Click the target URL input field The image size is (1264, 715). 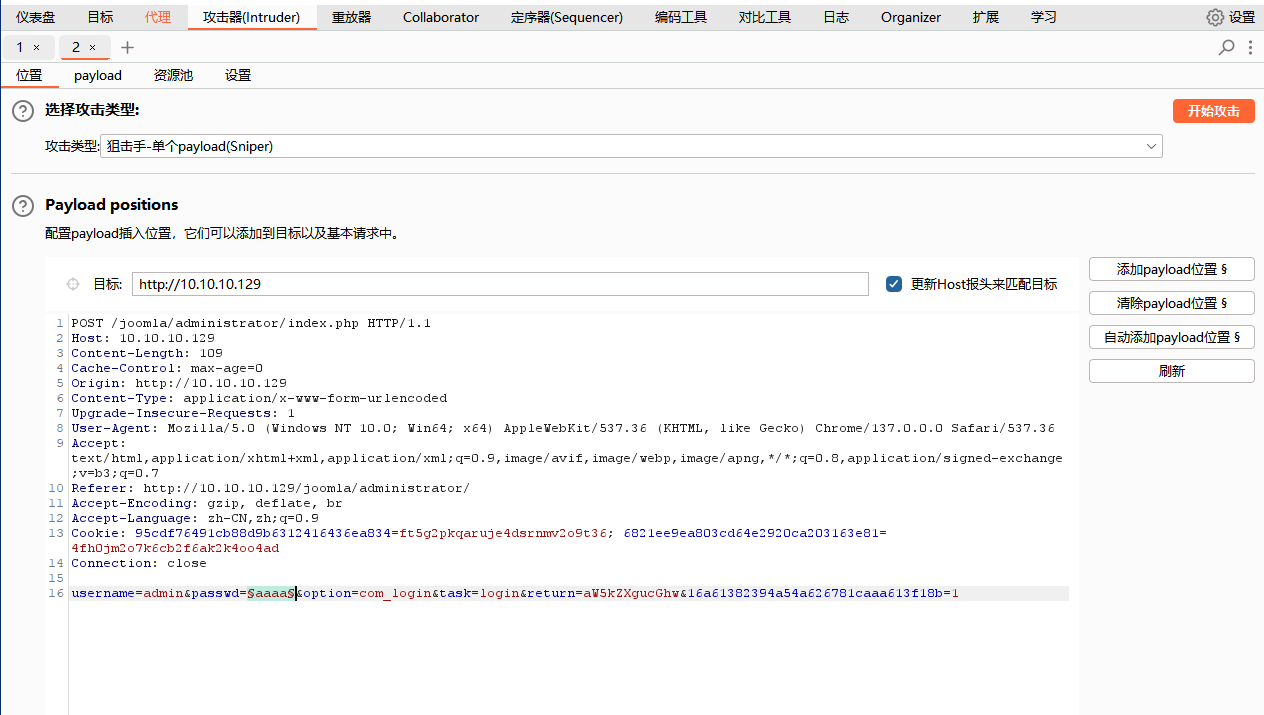(x=500, y=284)
